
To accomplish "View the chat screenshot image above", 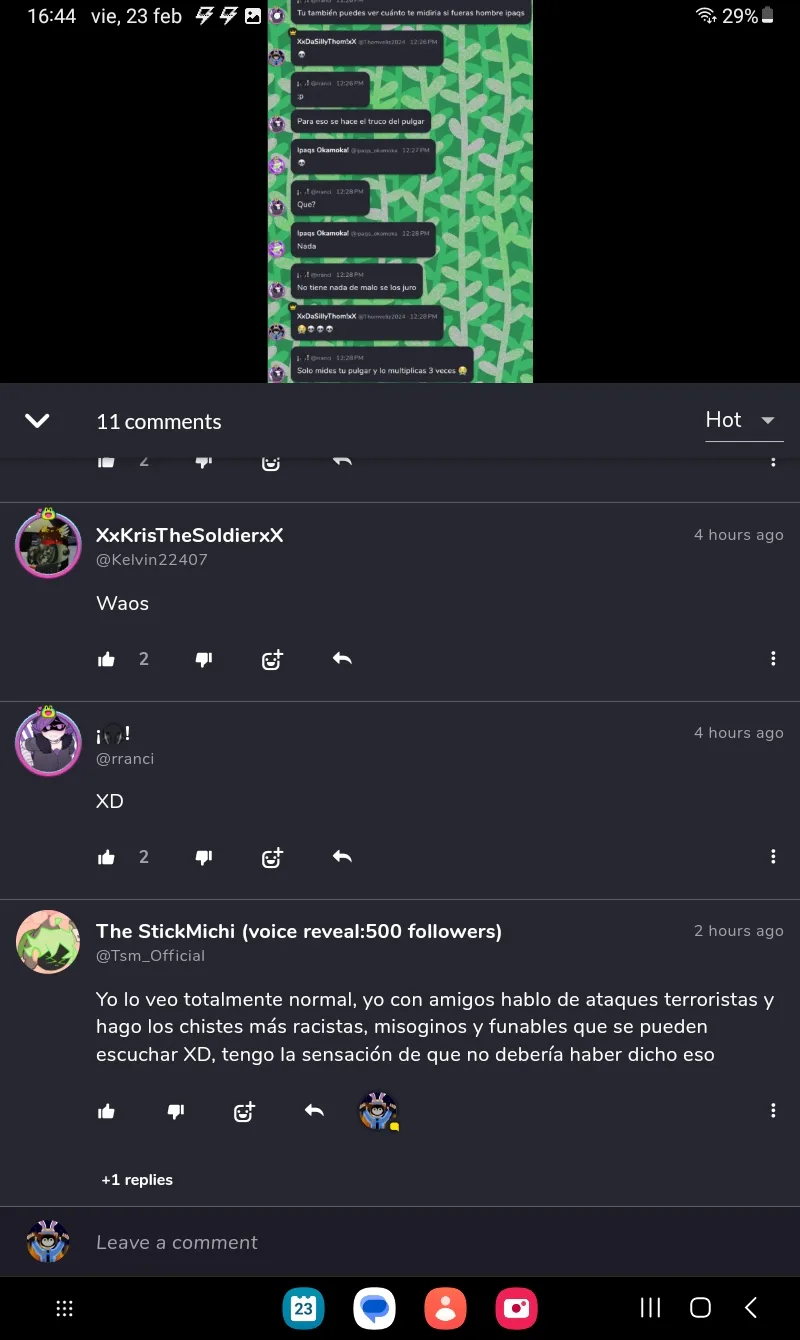I will [400, 191].
